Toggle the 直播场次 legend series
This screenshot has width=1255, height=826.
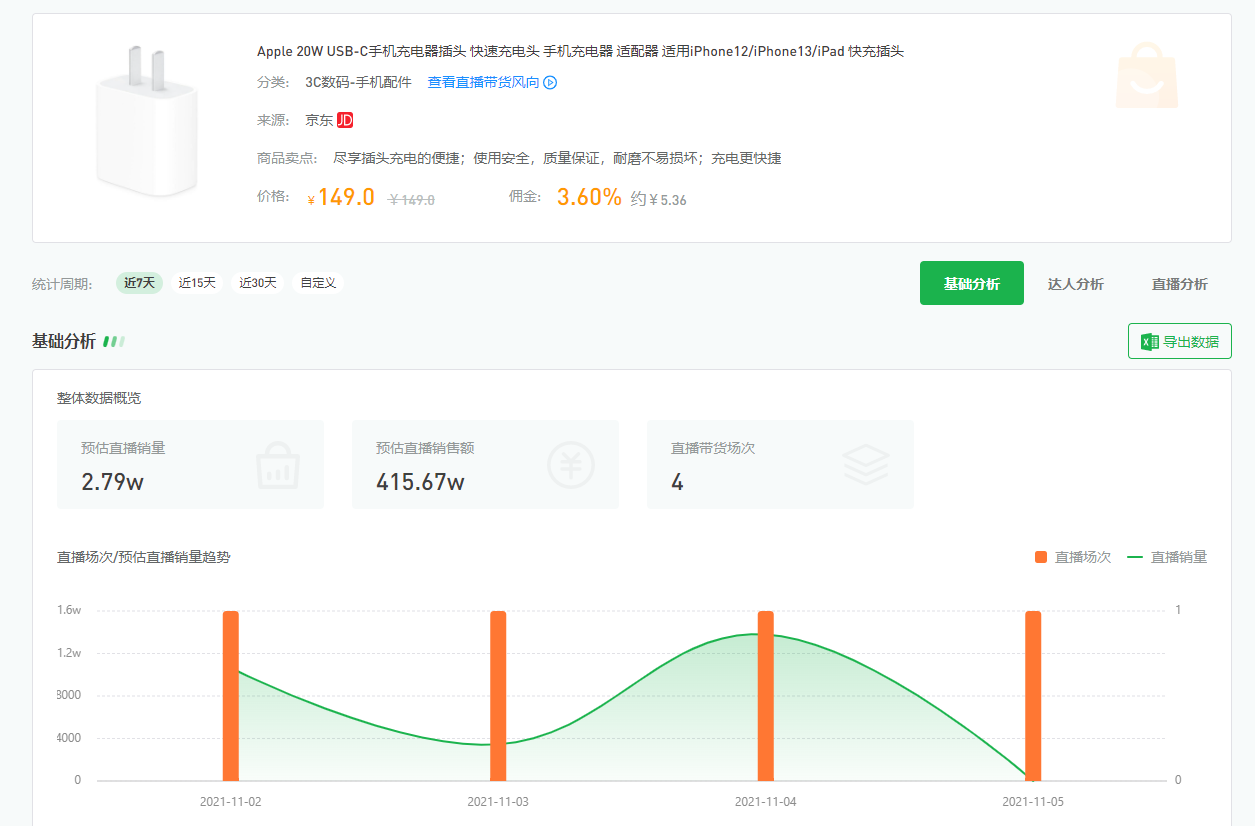coord(1073,557)
